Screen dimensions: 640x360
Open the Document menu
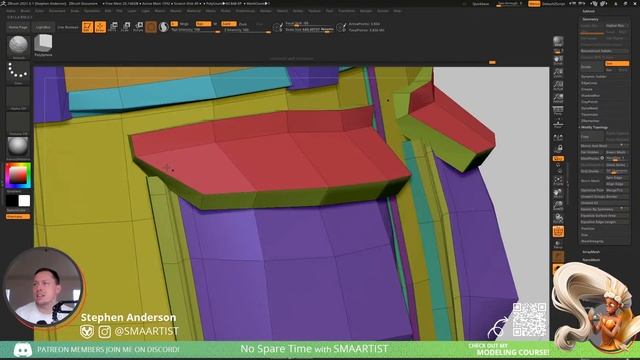(57, 11)
